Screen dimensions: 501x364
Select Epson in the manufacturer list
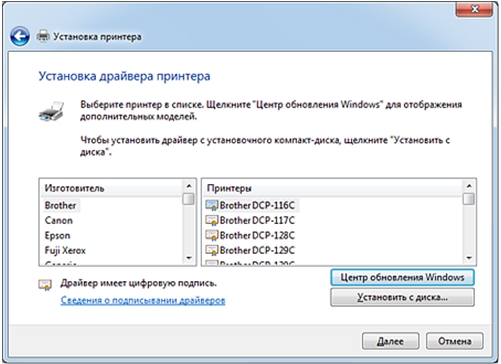point(57,235)
